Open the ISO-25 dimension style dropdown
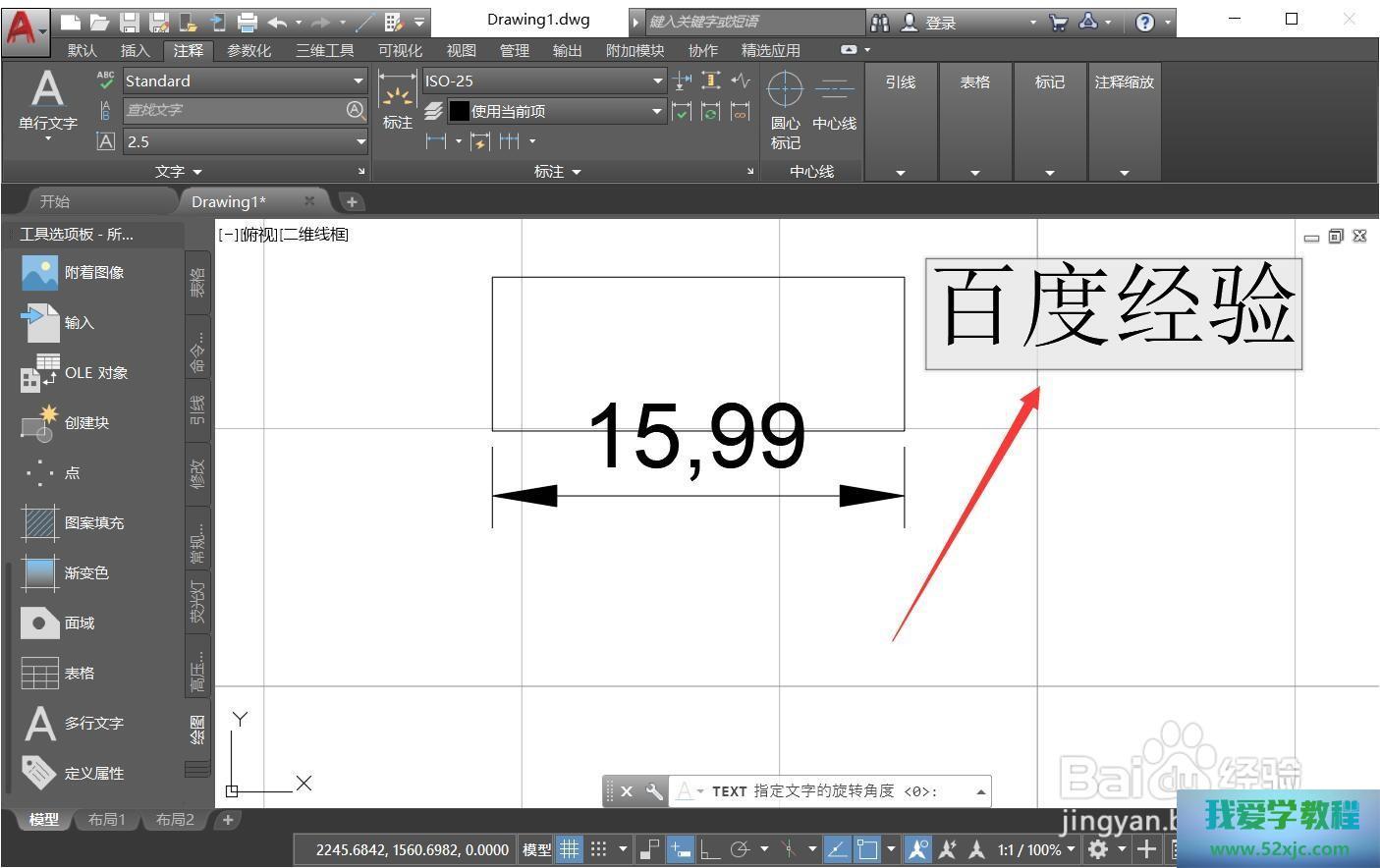The height and width of the screenshot is (868, 1380). (657, 81)
